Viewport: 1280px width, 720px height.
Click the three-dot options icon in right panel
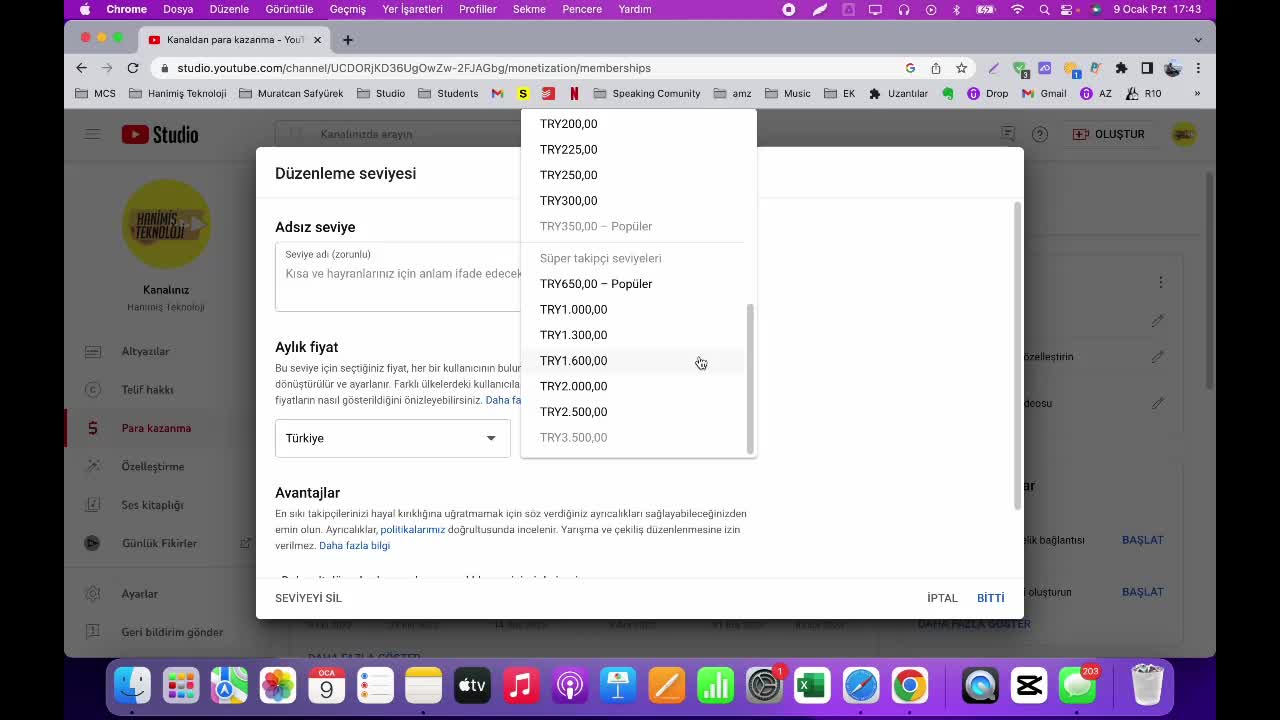[x=1160, y=283]
